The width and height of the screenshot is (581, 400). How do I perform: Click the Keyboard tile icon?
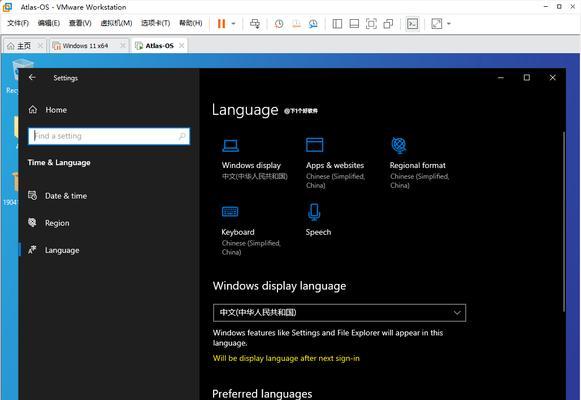click(x=230, y=211)
